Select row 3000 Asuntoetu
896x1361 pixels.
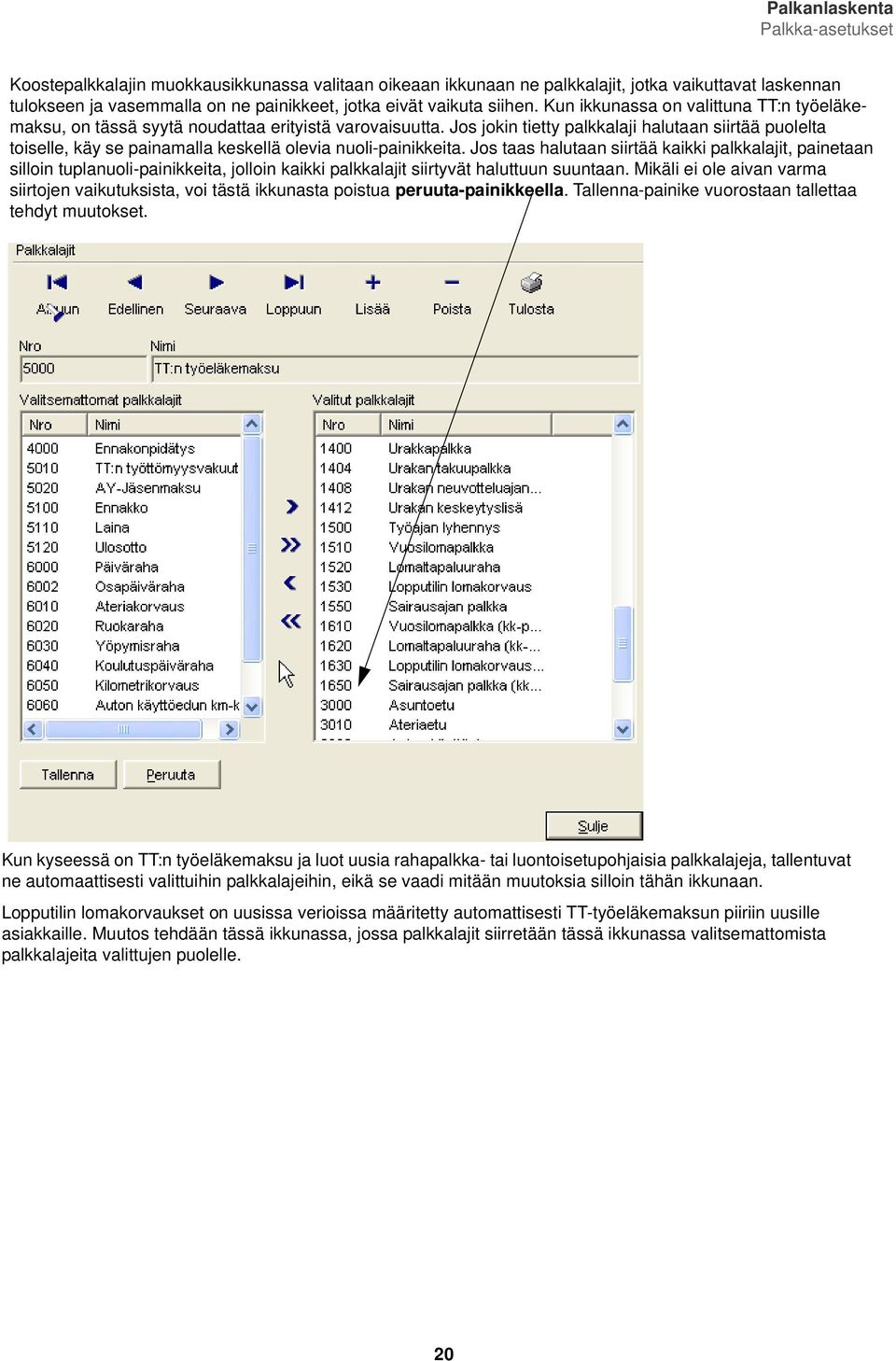coord(464,705)
